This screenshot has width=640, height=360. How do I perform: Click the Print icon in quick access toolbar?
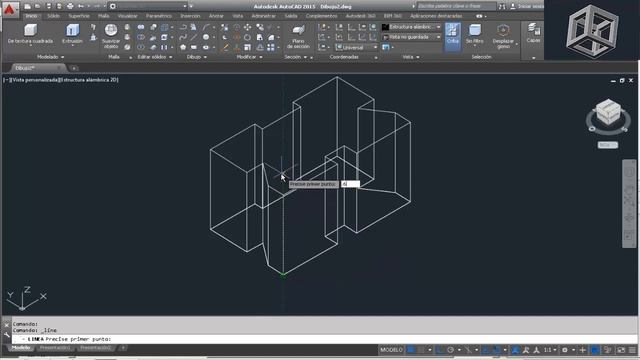point(70,7)
